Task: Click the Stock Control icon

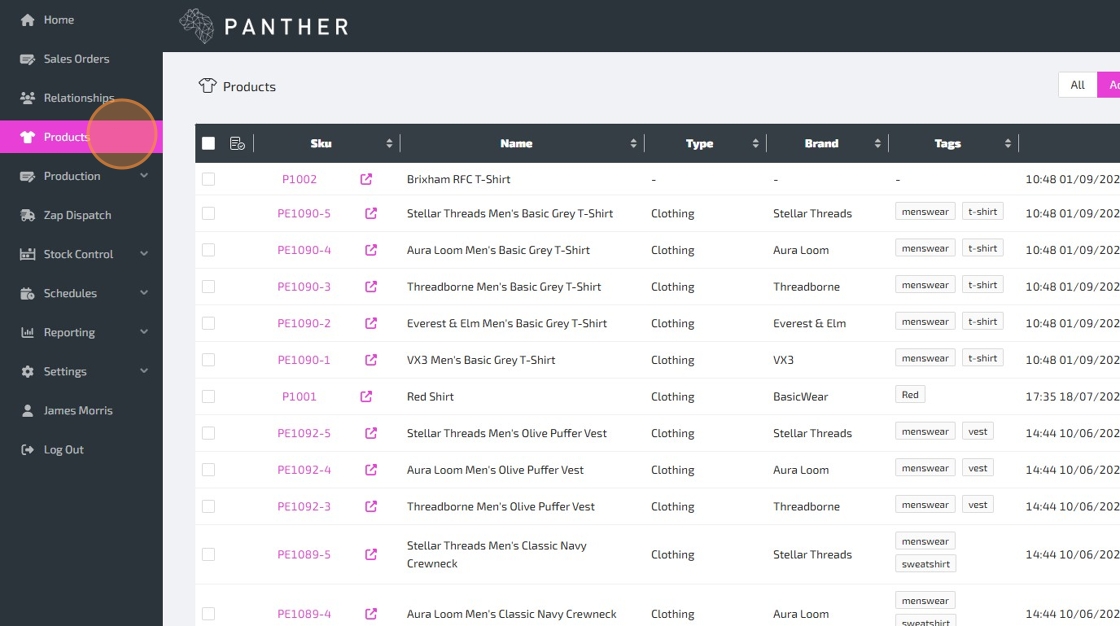Action: tap(28, 254)
